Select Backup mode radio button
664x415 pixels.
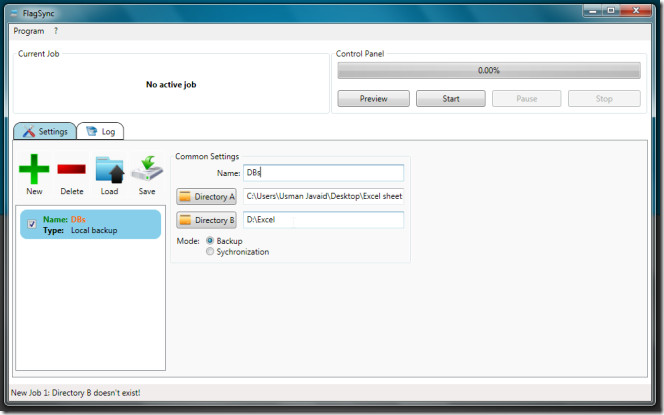coord(210,241)
